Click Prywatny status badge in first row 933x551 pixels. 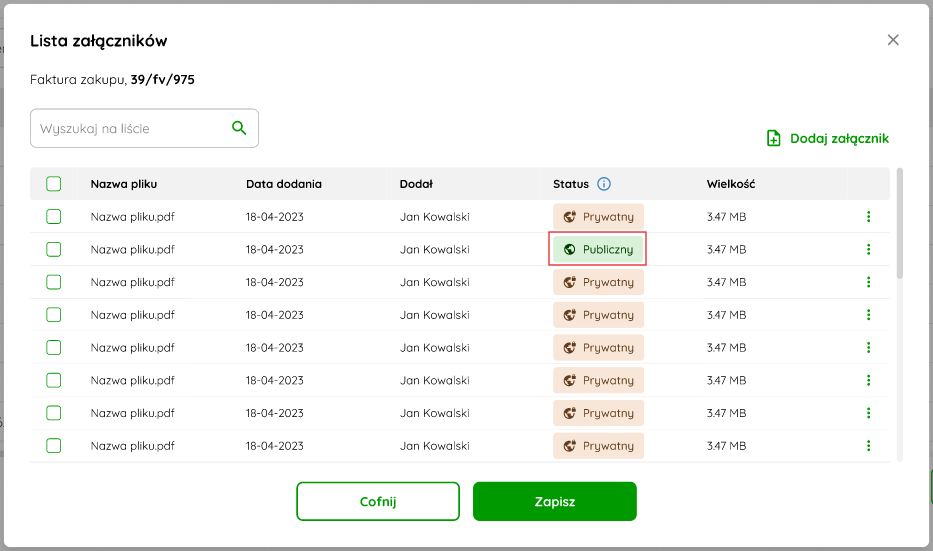click(598, 217)
